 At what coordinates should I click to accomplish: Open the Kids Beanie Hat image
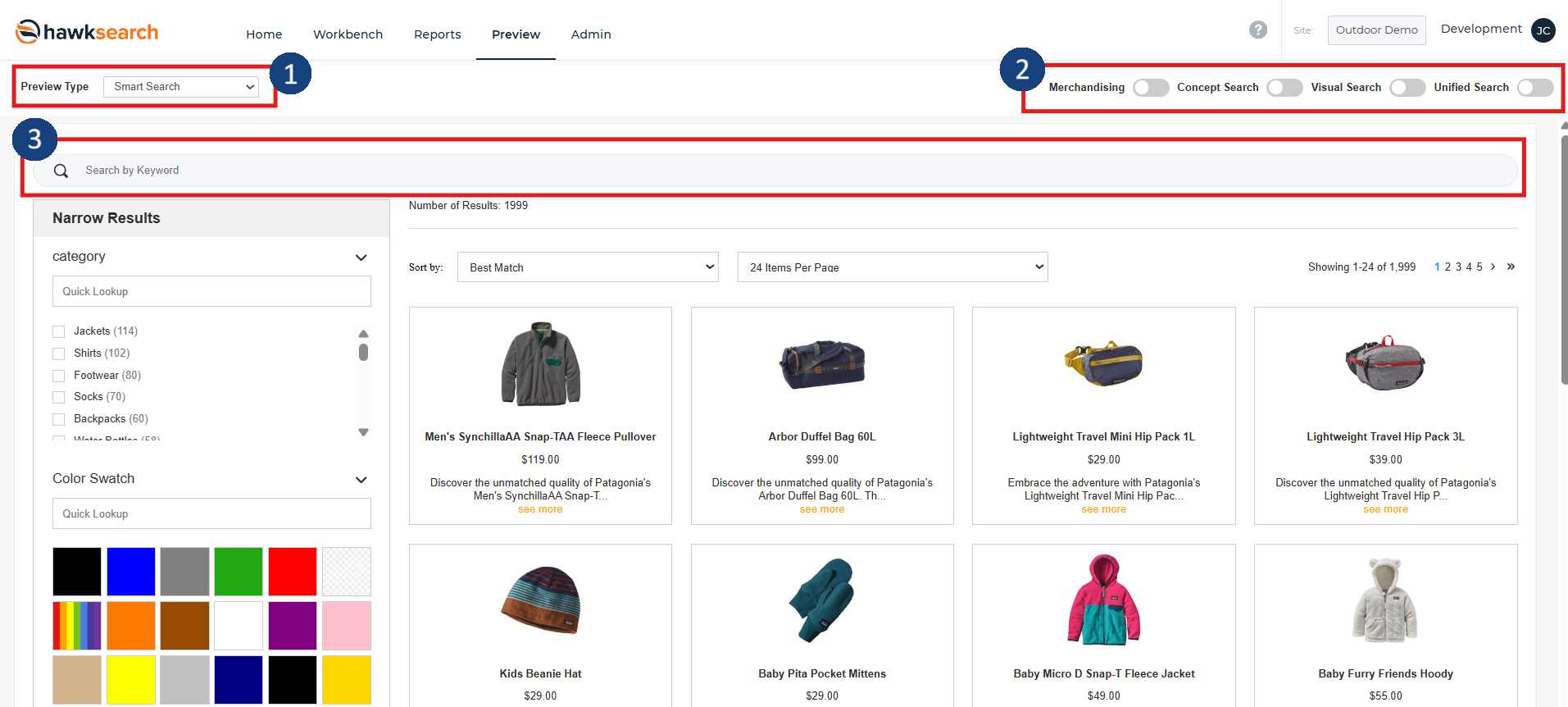540,602
